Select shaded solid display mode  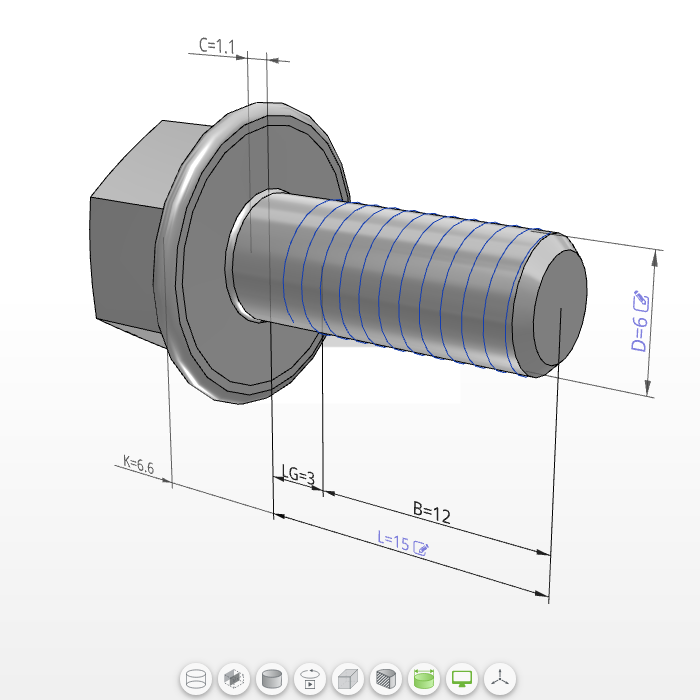tap(272, 679)
